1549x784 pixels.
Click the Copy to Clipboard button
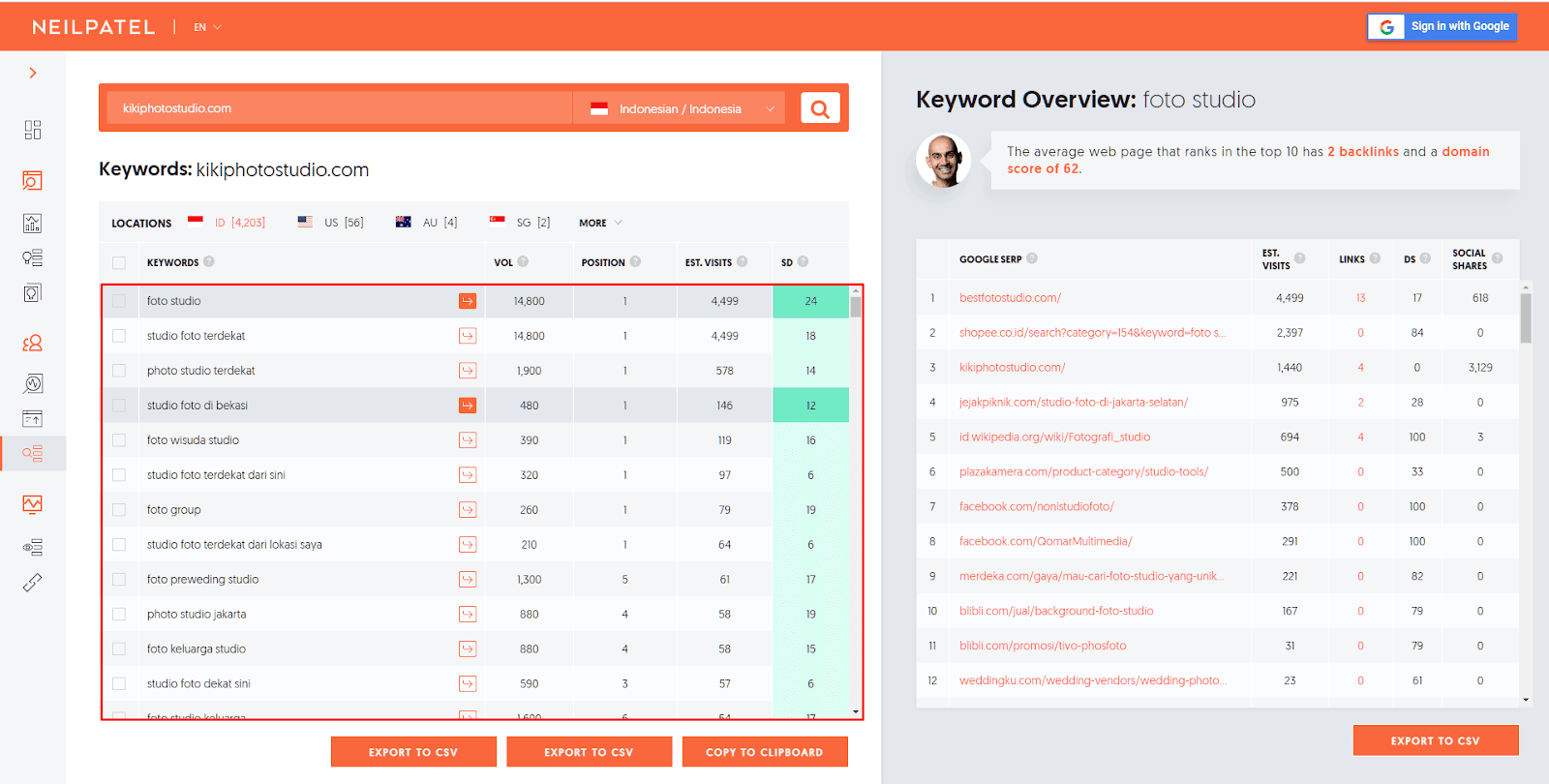[x=764, y=752]
